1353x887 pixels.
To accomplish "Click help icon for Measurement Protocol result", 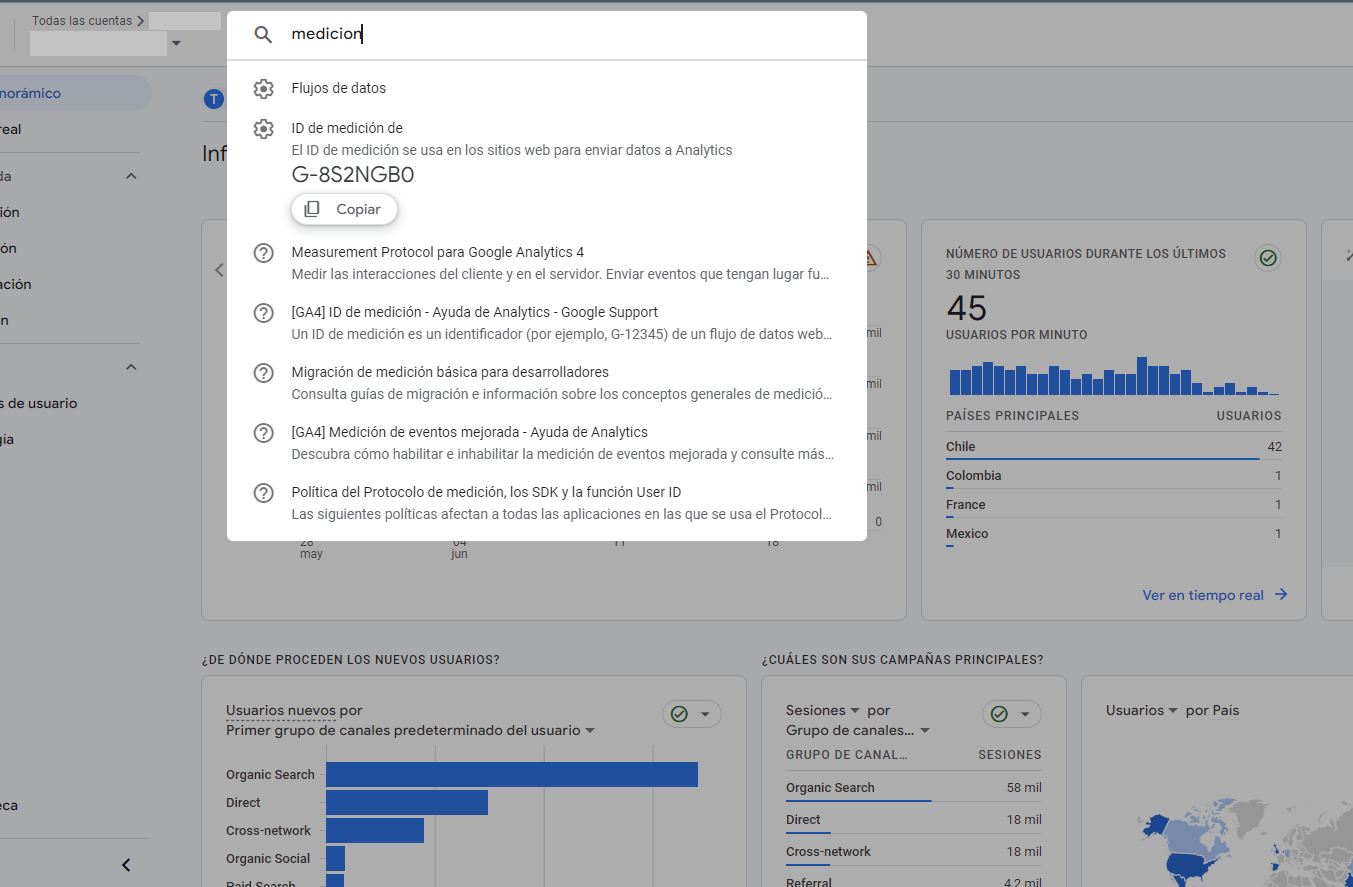I will tap(263, 253).
